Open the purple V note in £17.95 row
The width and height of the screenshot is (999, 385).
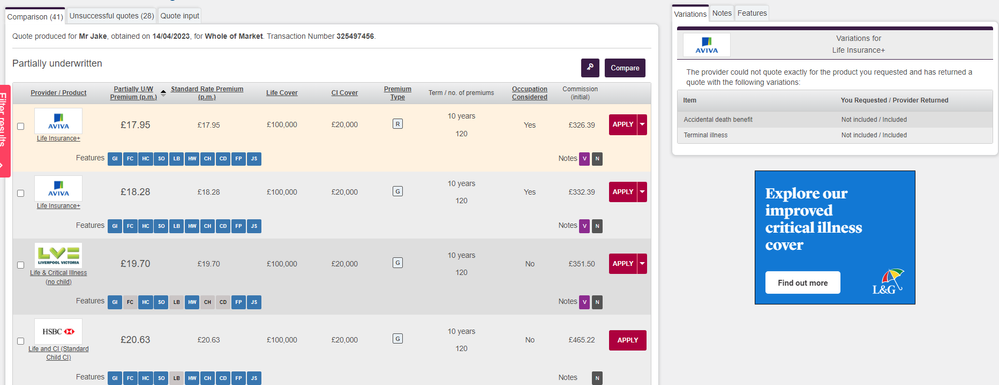pos(584,159)
